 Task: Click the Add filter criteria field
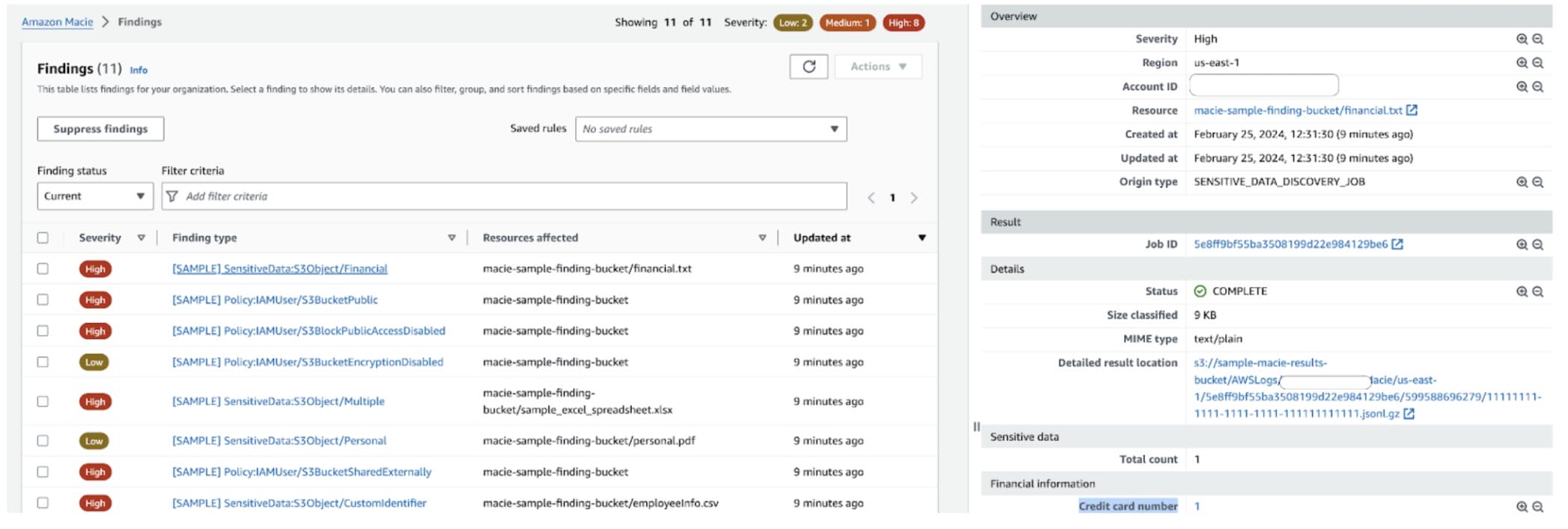pos(504,196)
